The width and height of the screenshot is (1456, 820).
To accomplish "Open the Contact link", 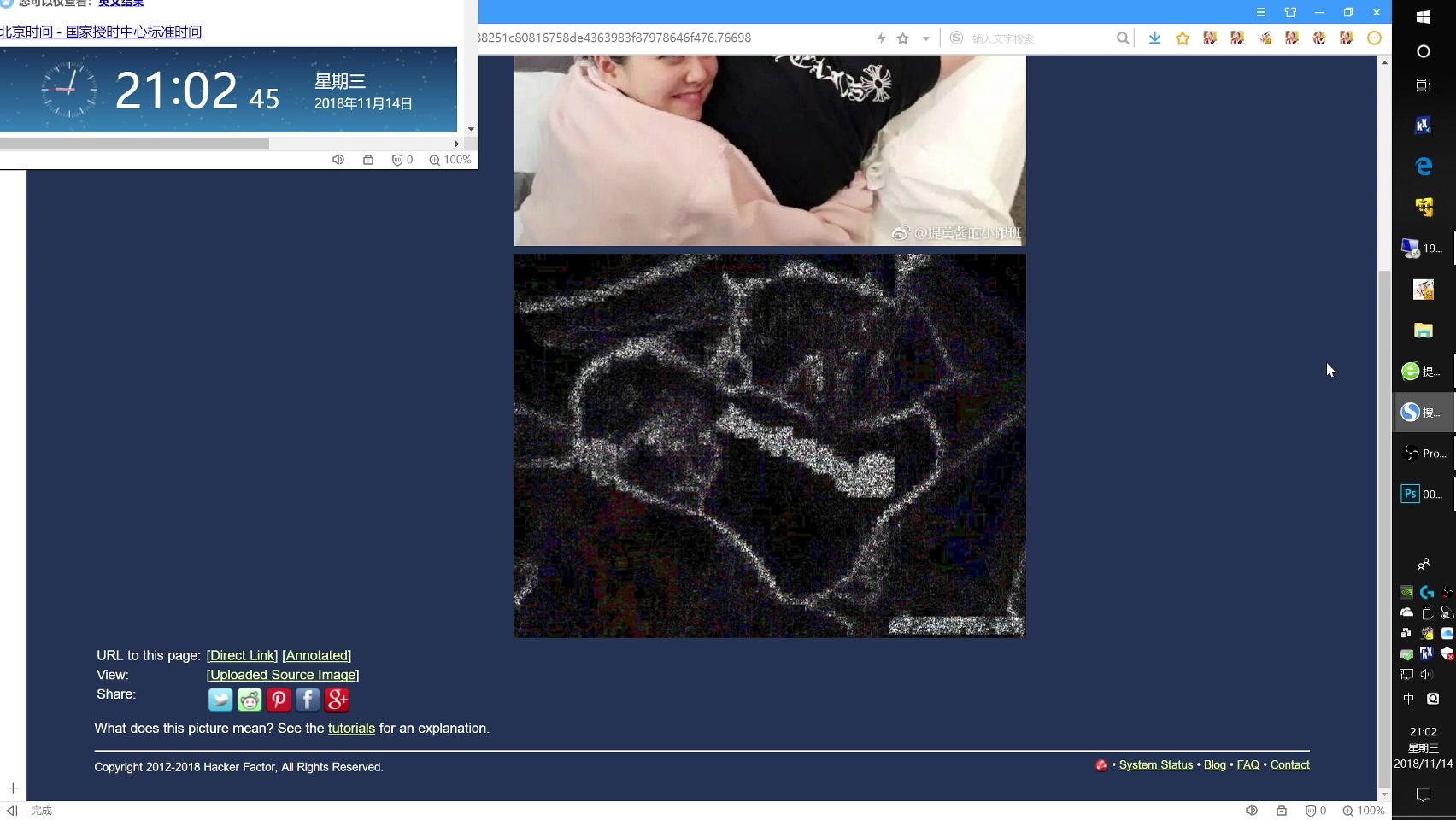I will pyautogui.click(x=1290, y=764).
